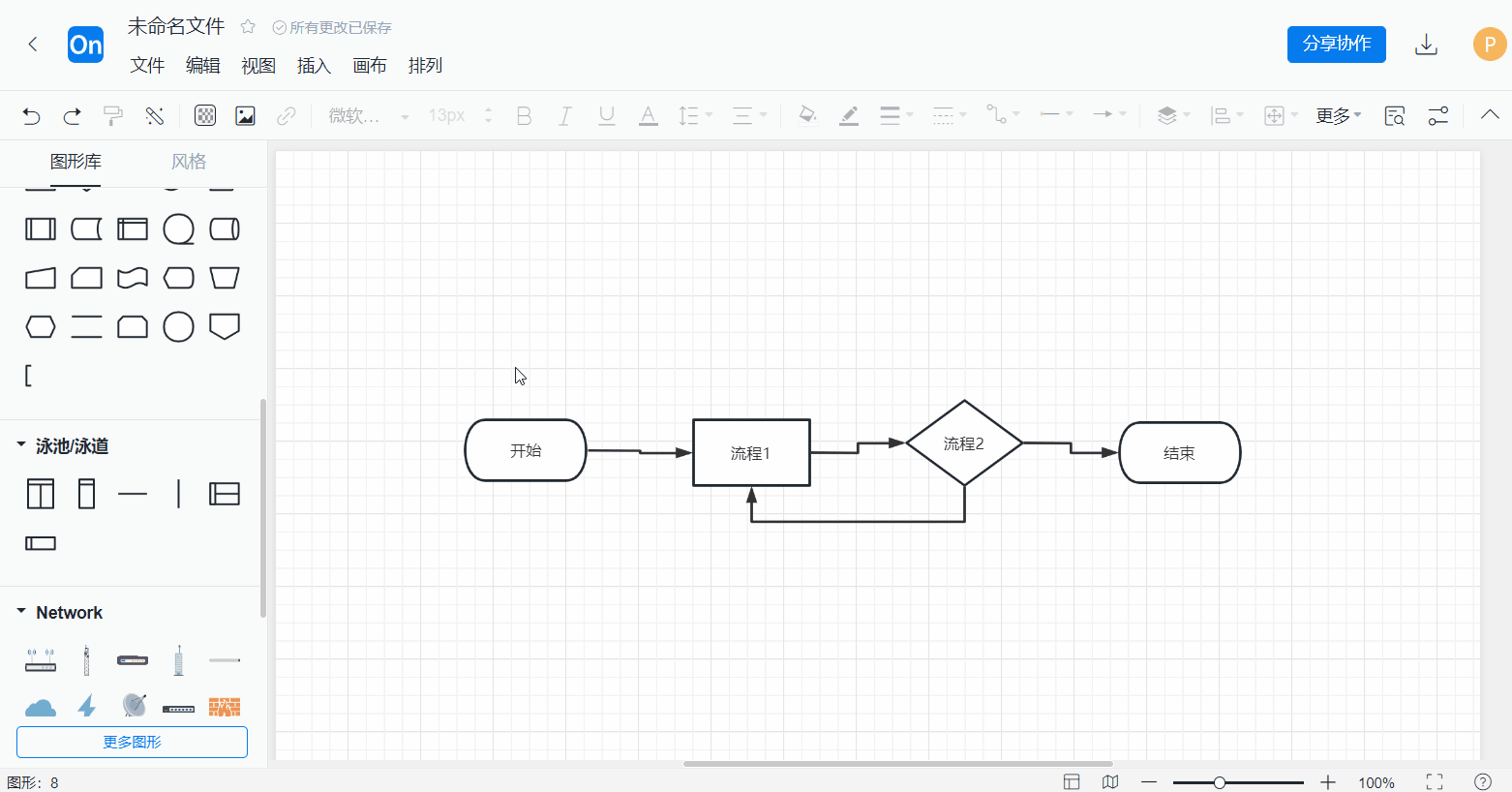Click the insert link icon
The height and width of the screenshot is (792, 1512).
click(x=286, y=116)
